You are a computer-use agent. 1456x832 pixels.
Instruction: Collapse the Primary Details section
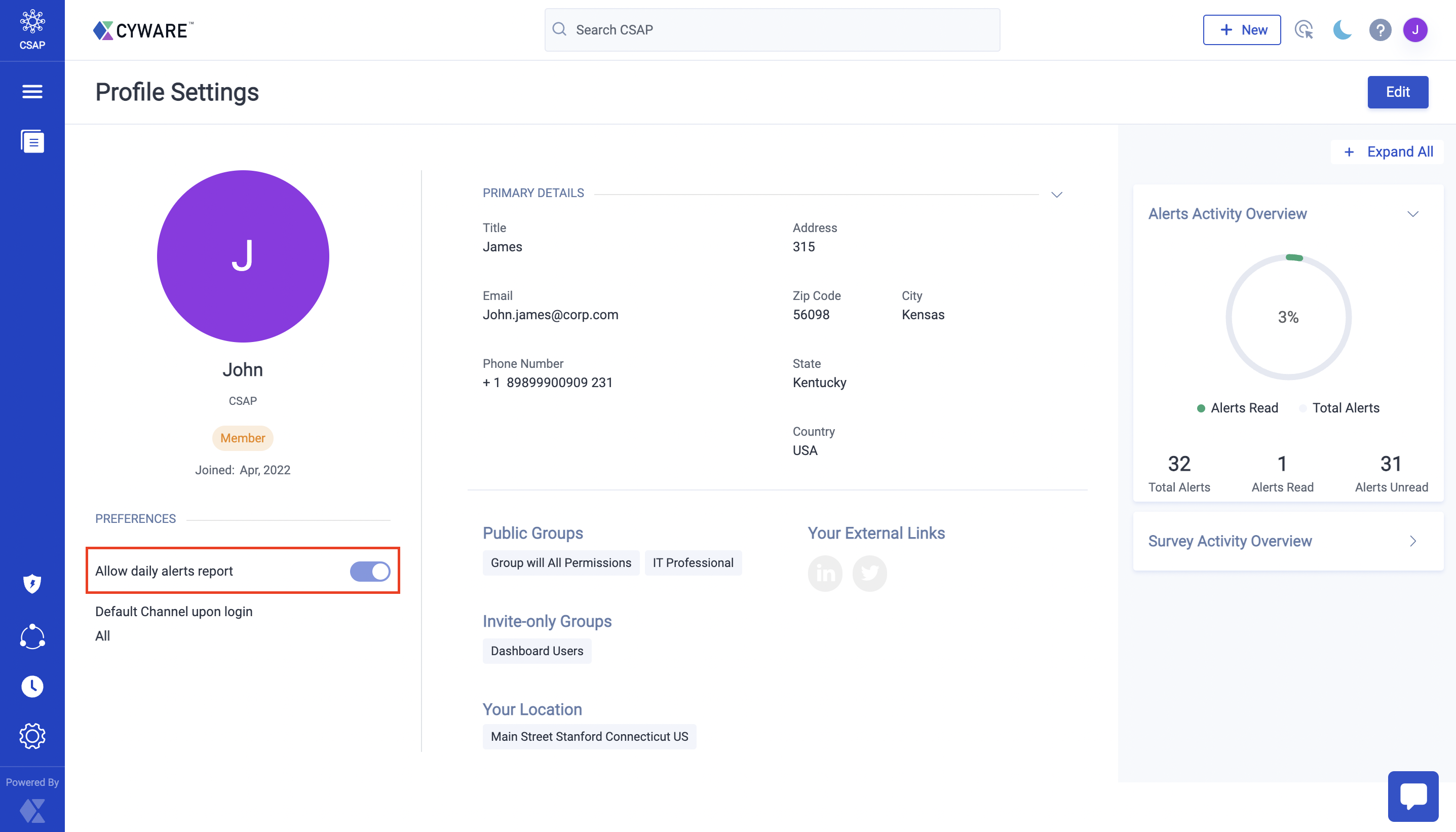pos(1056,194)
